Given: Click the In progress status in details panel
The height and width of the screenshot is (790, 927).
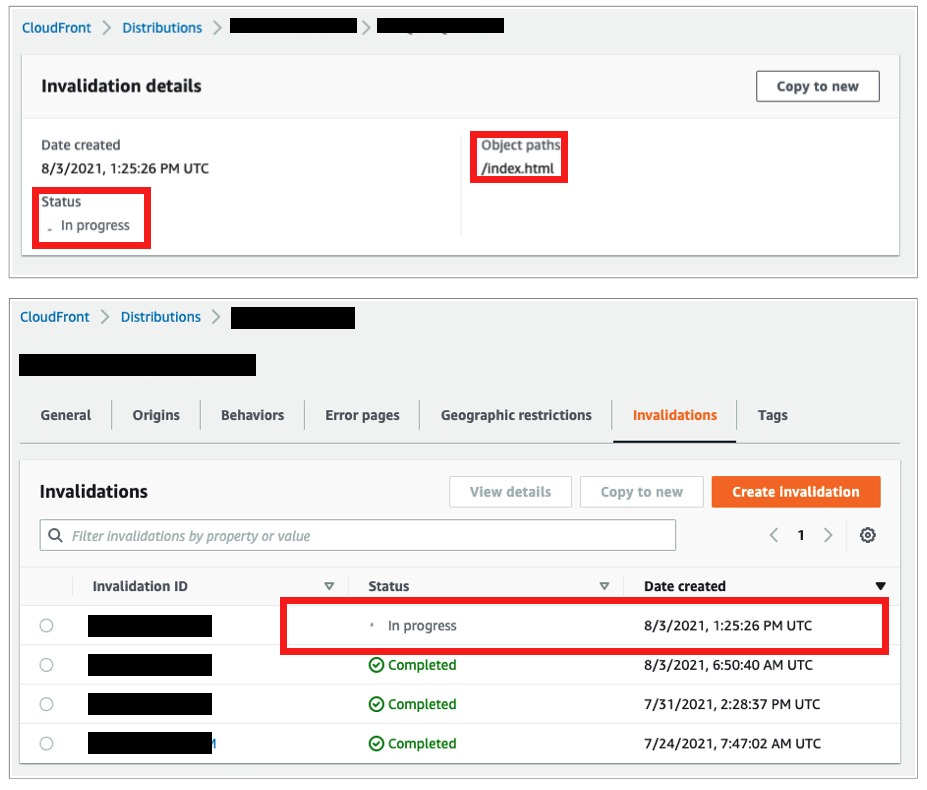Looking at the screenshot, I should coord(95,225).
